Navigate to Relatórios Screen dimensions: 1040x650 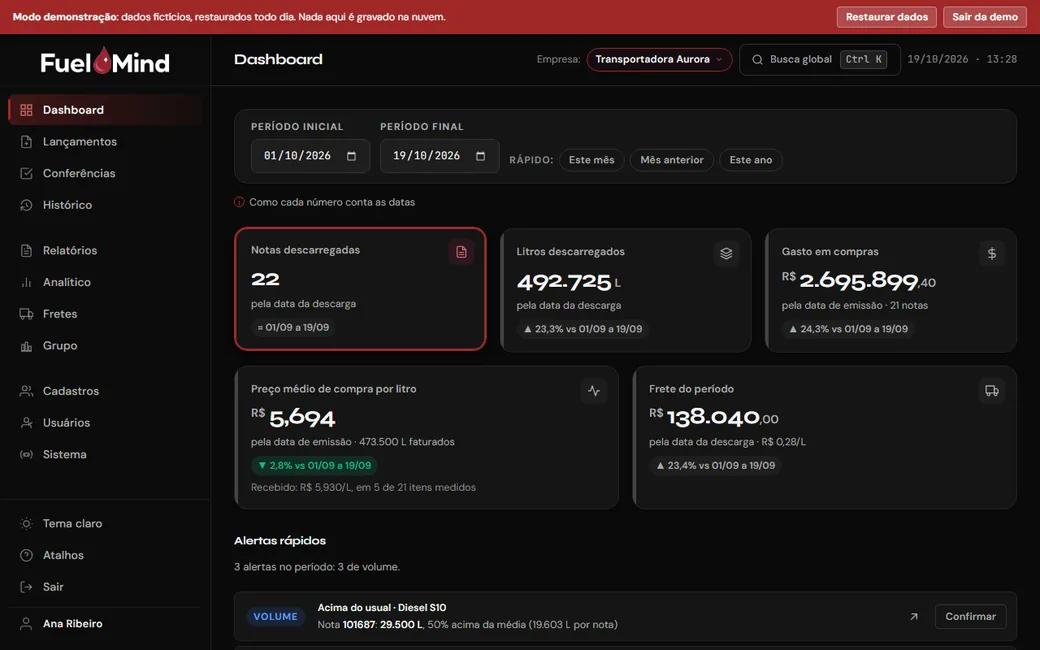tap(105, 251)
